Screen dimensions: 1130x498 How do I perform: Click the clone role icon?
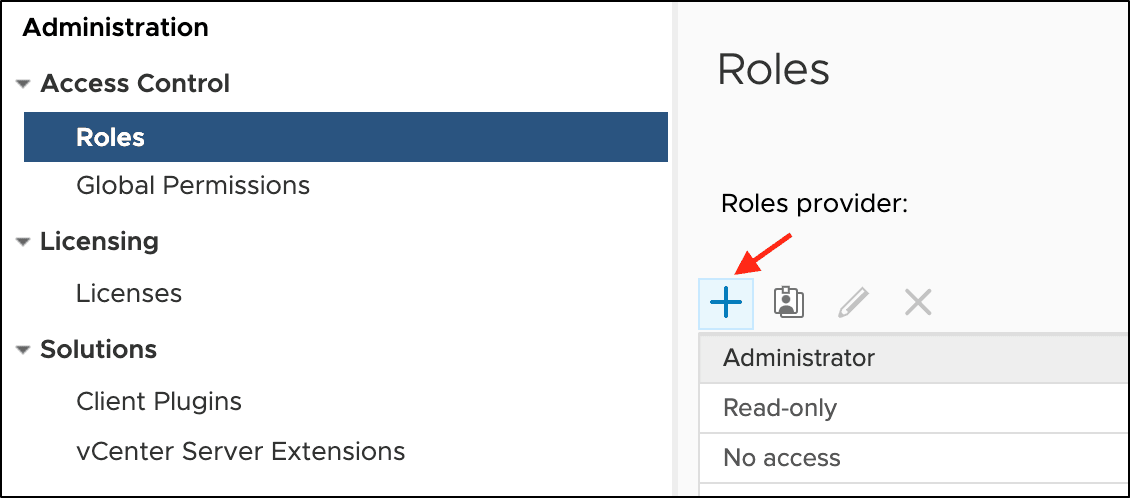[x=789, y=302]
